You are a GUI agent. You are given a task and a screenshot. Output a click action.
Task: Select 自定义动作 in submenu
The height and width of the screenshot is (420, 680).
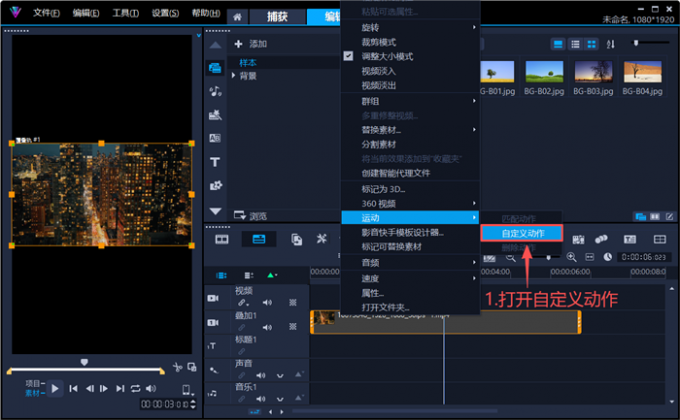522,233
